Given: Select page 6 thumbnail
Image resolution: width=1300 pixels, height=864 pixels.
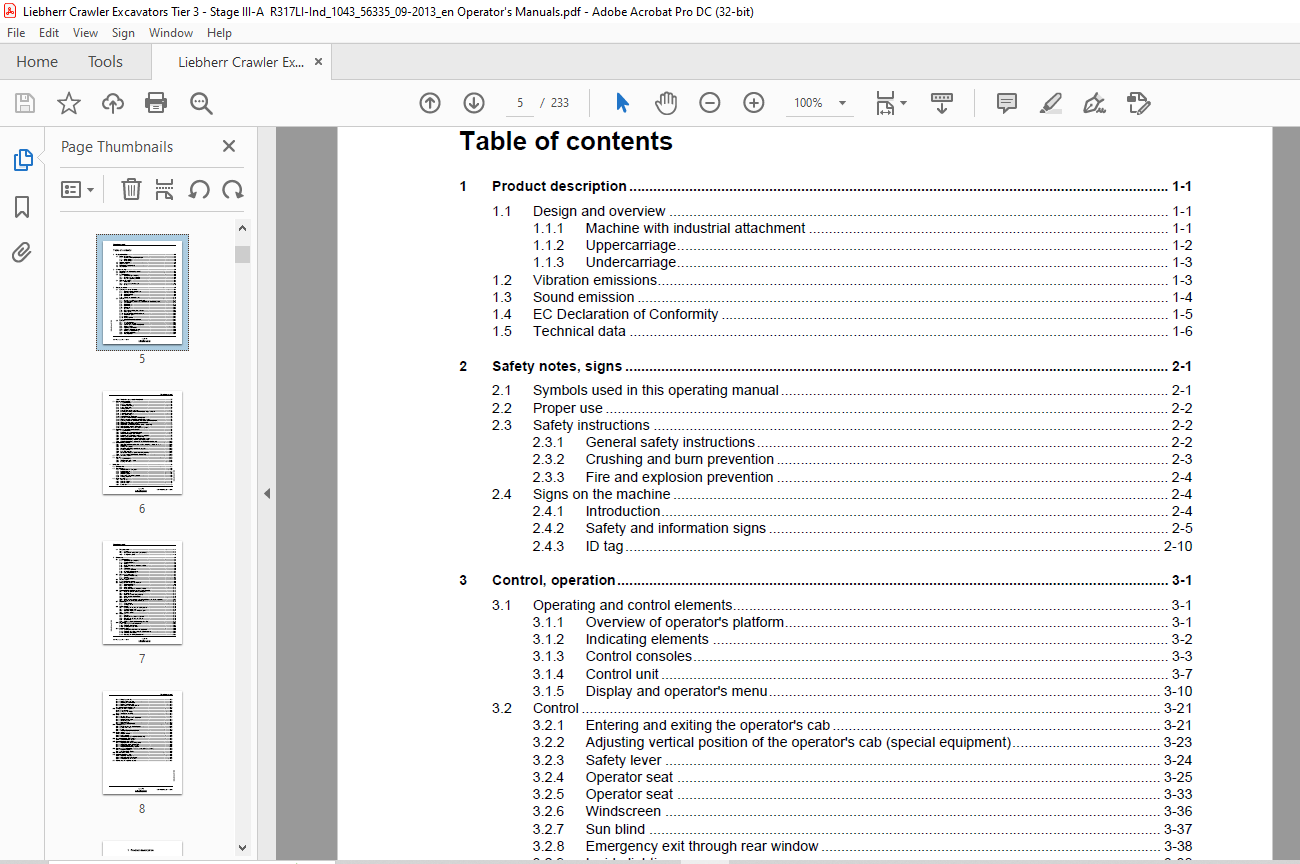Looking at the screenshot, I should tap(142, 442).
